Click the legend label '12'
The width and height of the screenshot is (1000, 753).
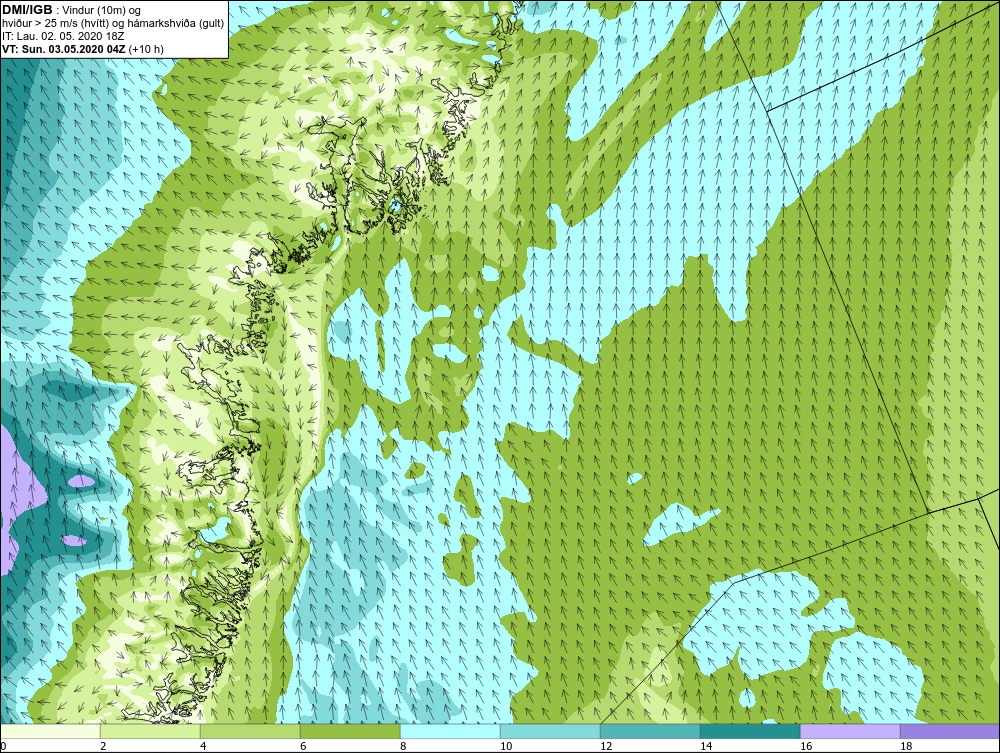(x=606, y=746)
